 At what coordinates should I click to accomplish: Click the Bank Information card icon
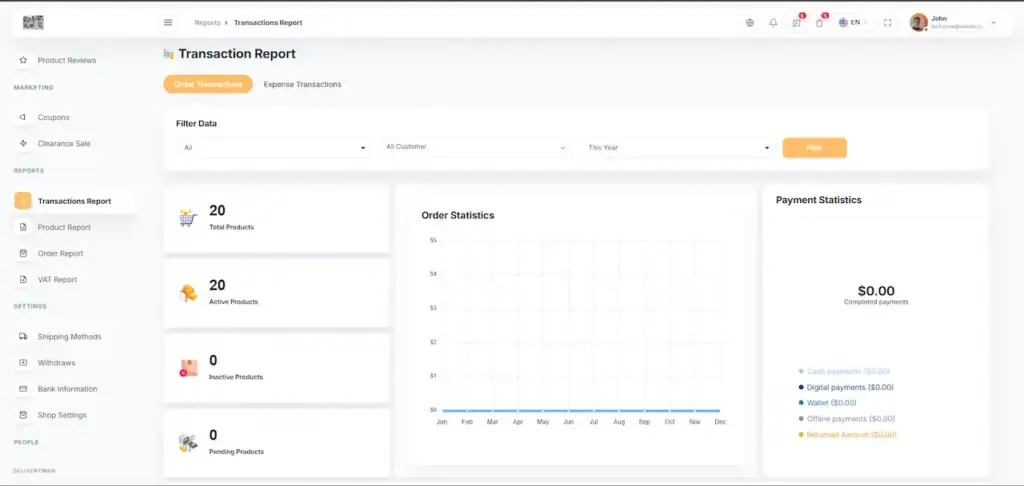click(x=23, y=389)
